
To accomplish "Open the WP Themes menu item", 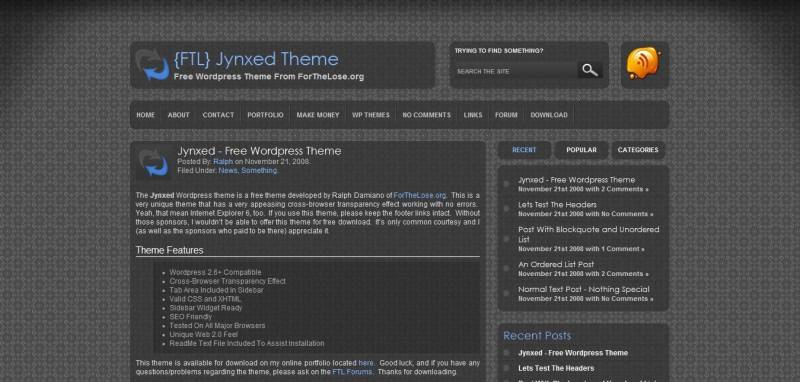I will point(371,115).
